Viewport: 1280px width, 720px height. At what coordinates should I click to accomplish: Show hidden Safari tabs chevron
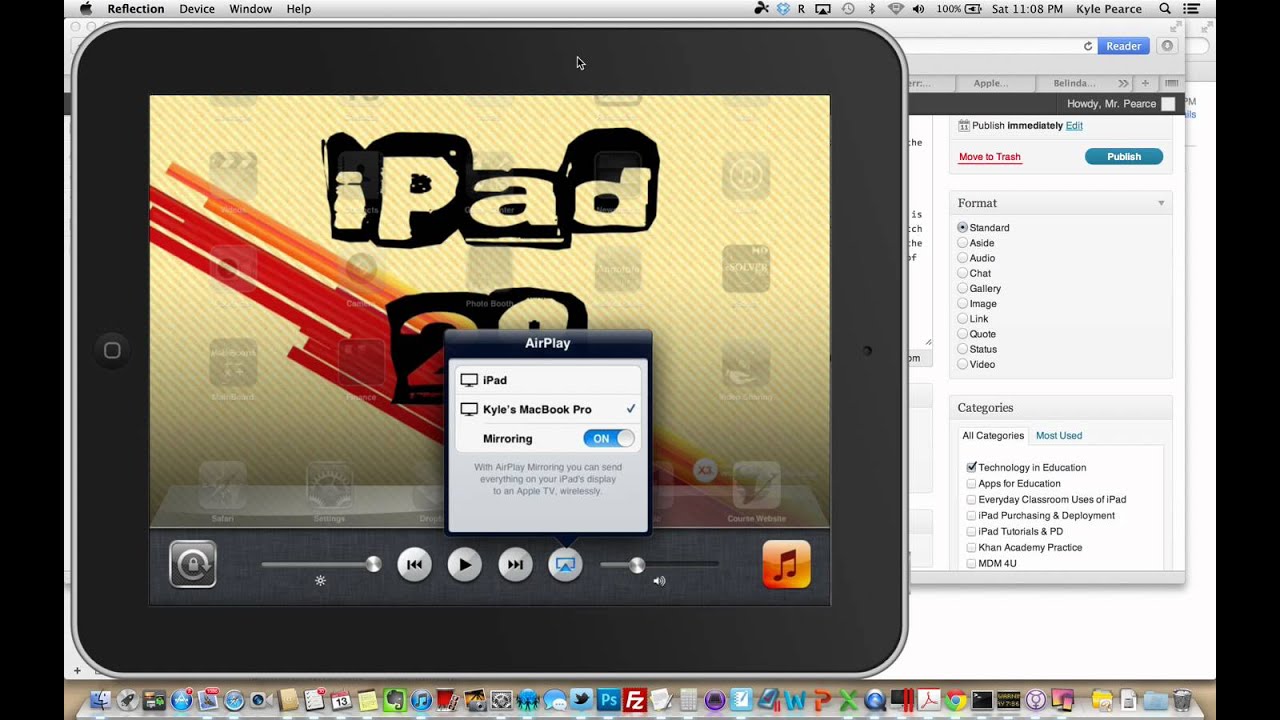click(1123, 83)
